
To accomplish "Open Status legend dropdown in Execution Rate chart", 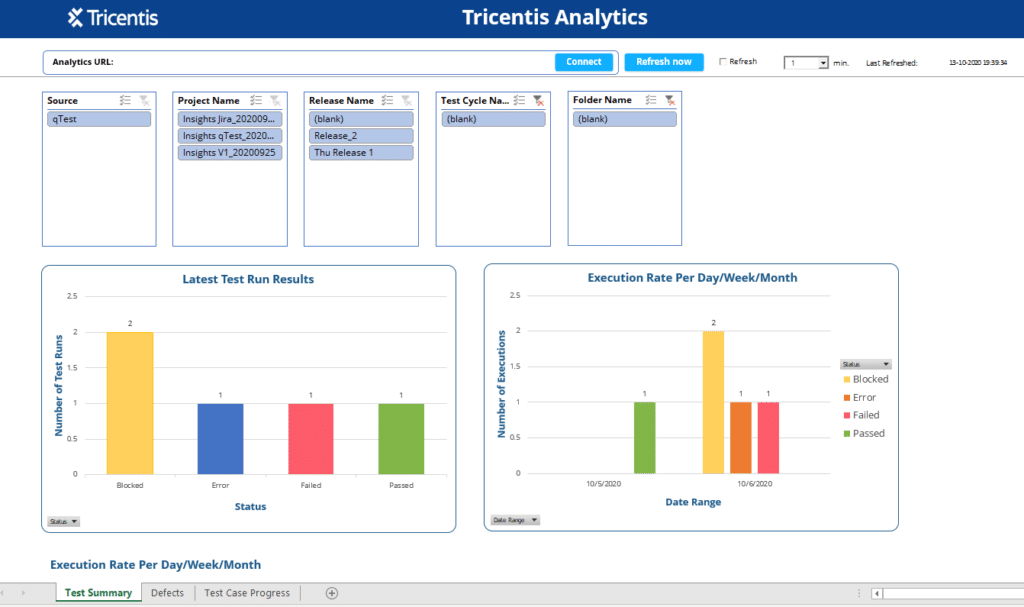I will click(x=865, y=364).
